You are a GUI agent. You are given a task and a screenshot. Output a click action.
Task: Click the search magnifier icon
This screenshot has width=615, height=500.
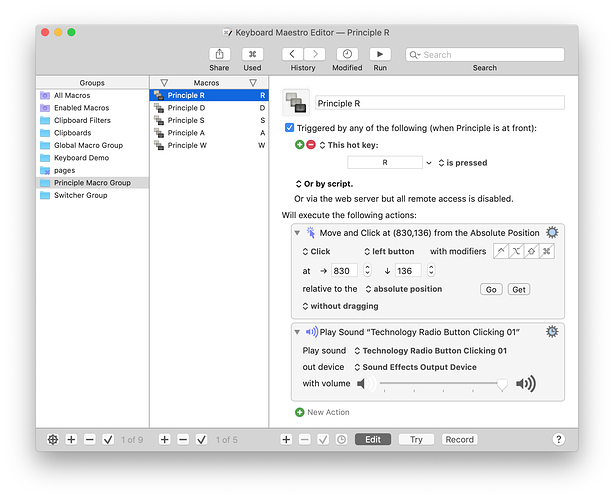[x=414, y=55]
